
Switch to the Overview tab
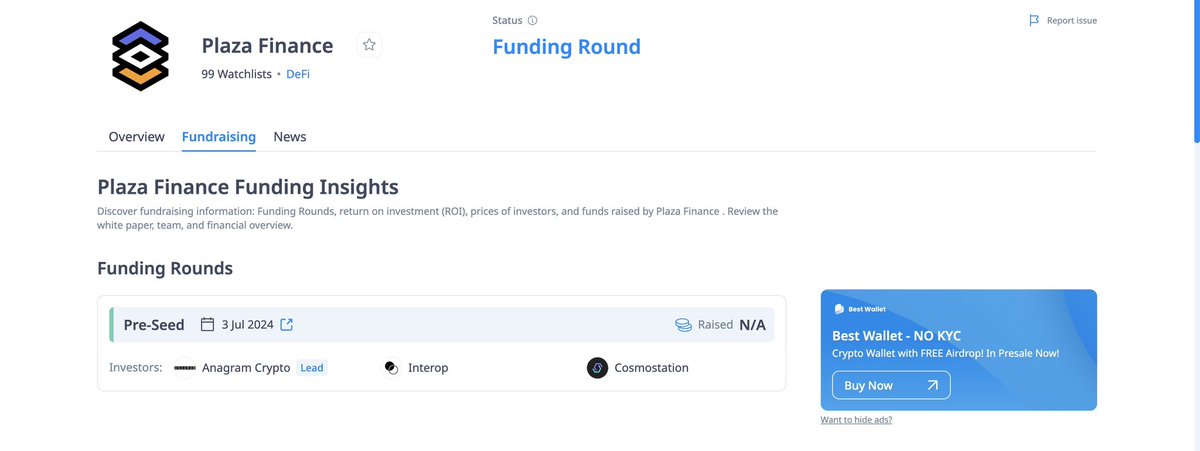click(x=137, y=136)
